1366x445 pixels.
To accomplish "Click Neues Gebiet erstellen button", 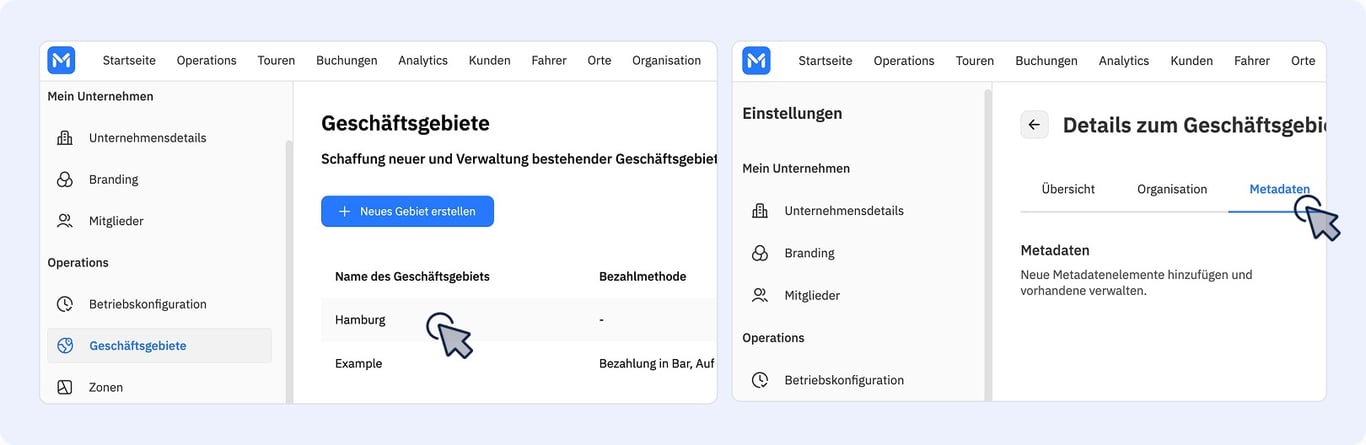I will pos(407,211).
